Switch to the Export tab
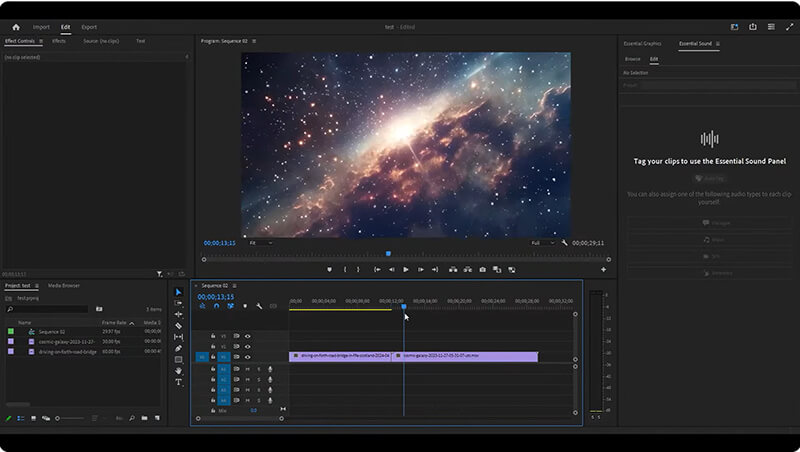Image resolution: width=800 pixels, height=452 pixels. pos(89,27)
